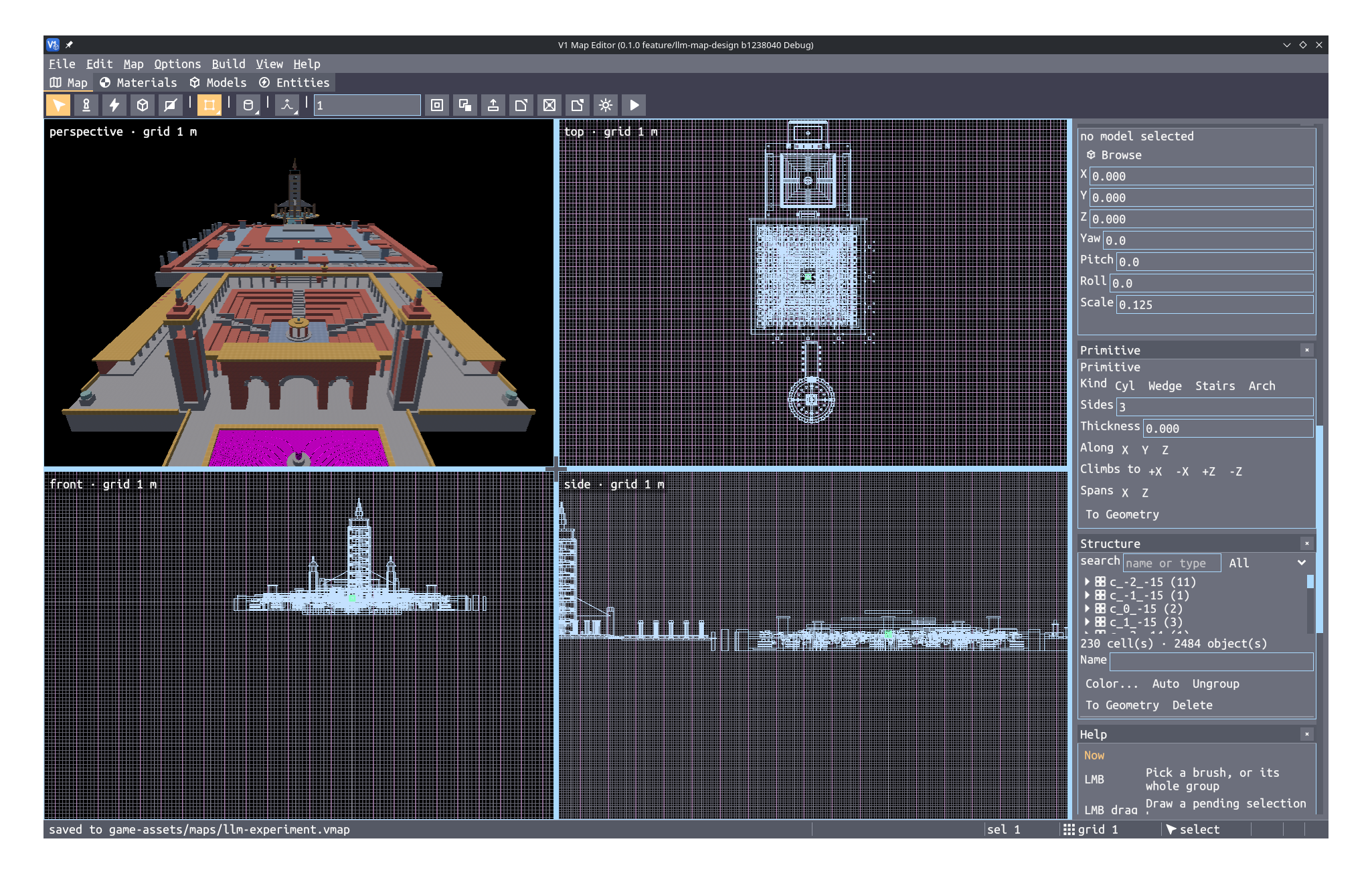
Task: Expand the c_1_-15 (3) tree node
Action: pyautogui.click(x=1087, y=622)
